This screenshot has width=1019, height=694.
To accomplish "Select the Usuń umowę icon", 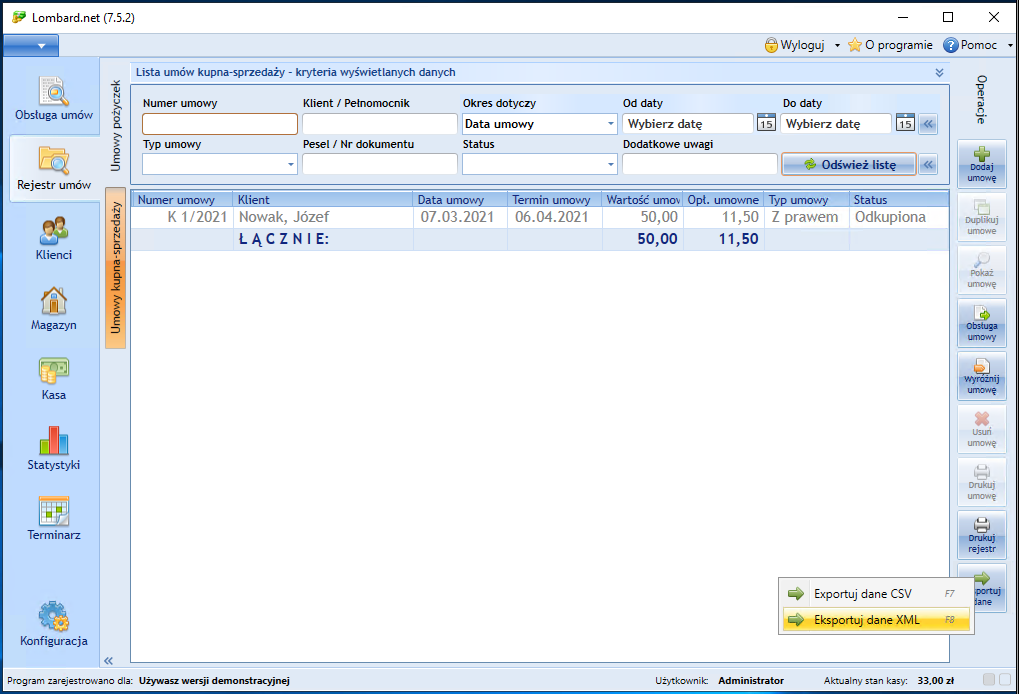I will click(981, 428).
